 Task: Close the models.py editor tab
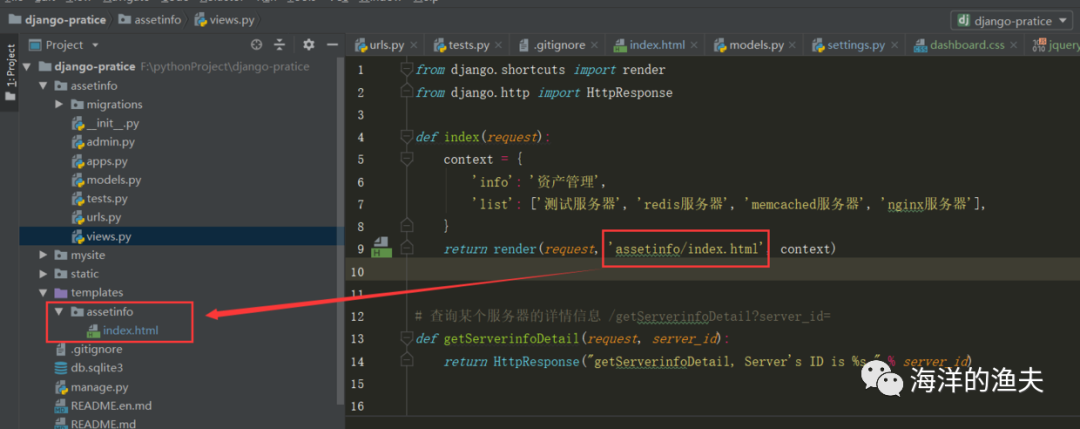click(x=793, y=45)
